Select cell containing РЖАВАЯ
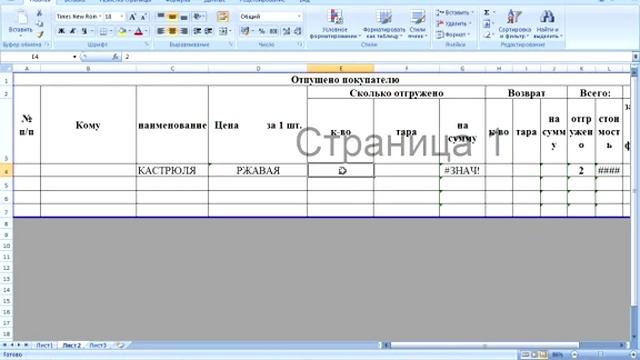This screenshot has width=640, height=360. click(x=258, y=171)
